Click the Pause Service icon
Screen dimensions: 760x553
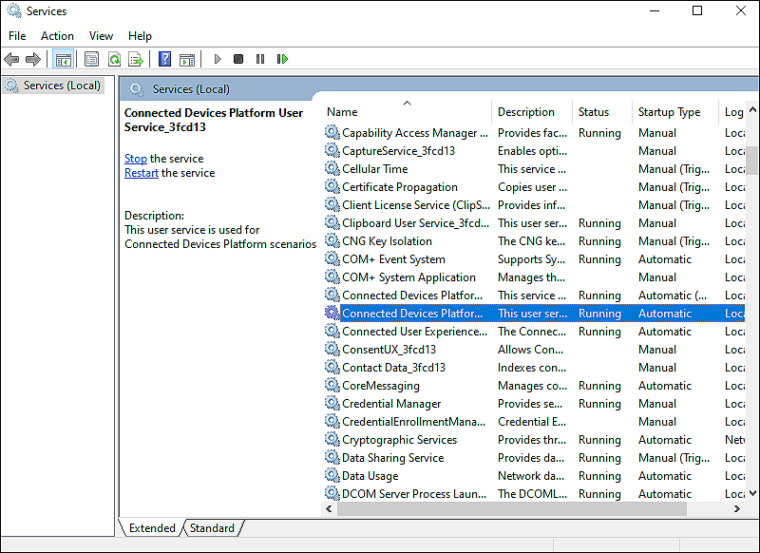coord(260,59)
